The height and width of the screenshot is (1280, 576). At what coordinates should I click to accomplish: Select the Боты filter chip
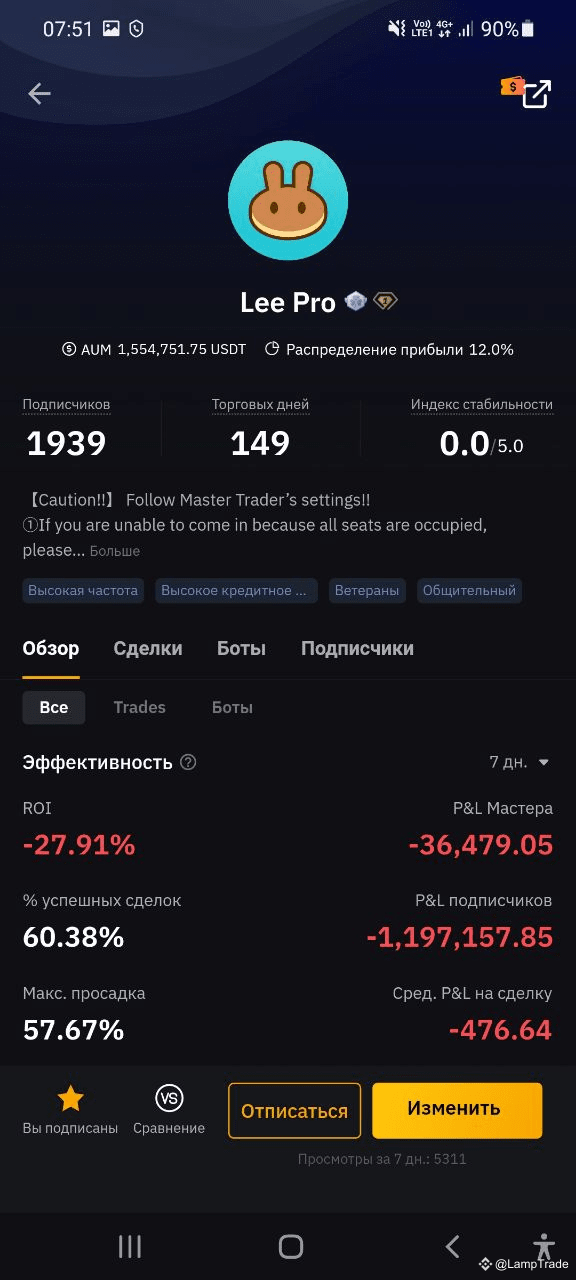tap(232, 707)
